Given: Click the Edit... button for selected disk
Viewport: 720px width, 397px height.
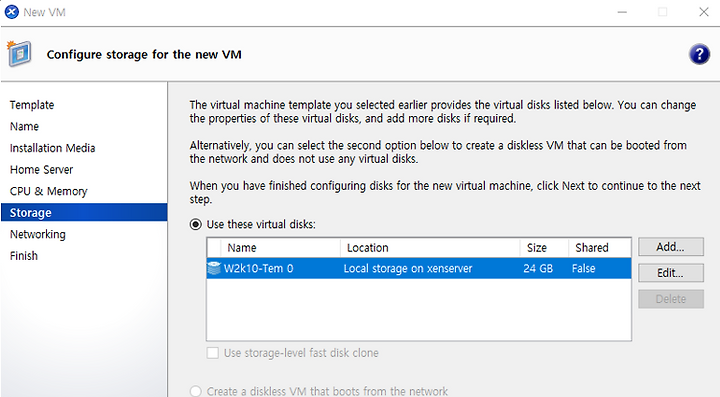Looking at the screenshot, I should point(670,273).
